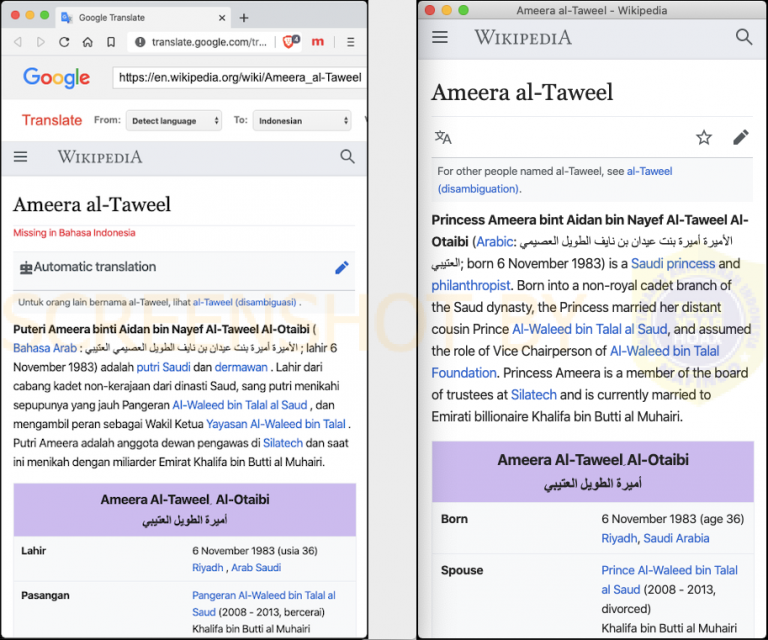Open Al-Waleed bin Talal al Saud link in English paragraph
The width and height of the screenshot is (768, 640).
pyautogui.click(x=590, y=330)
